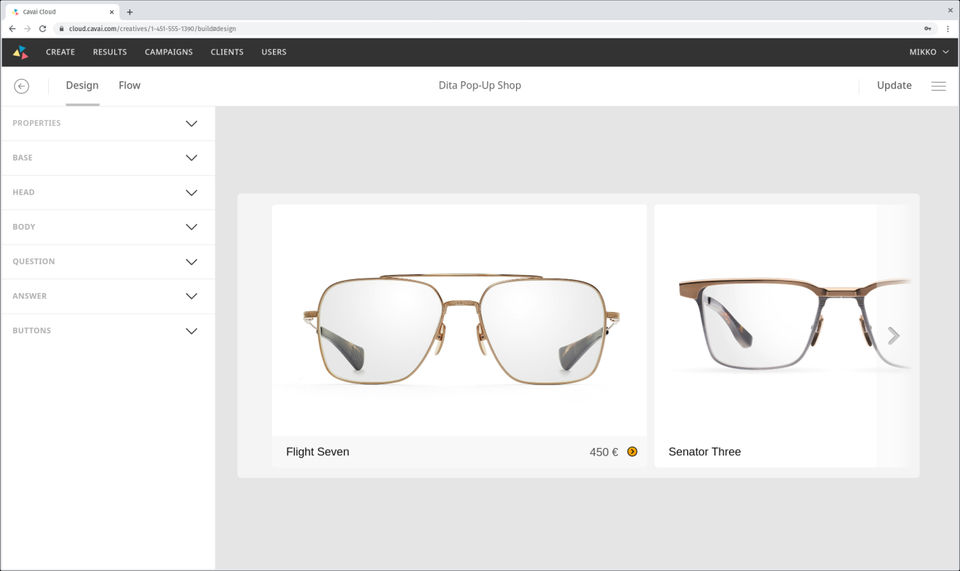Expand the Head section
This screenshot has width=960, height=571.
(108, 192)
